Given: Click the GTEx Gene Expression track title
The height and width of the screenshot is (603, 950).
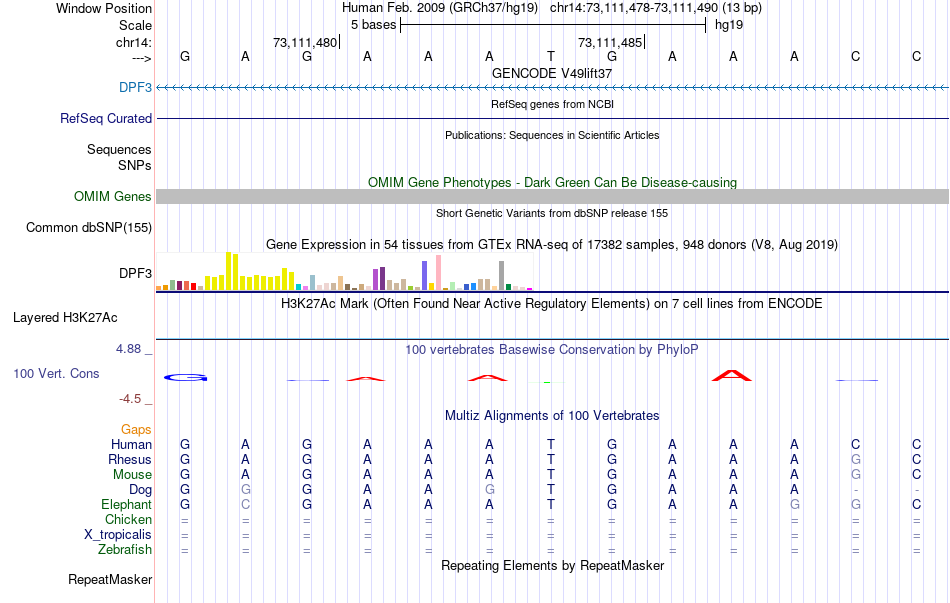Looking at the screenshot, I should (552, 245).
